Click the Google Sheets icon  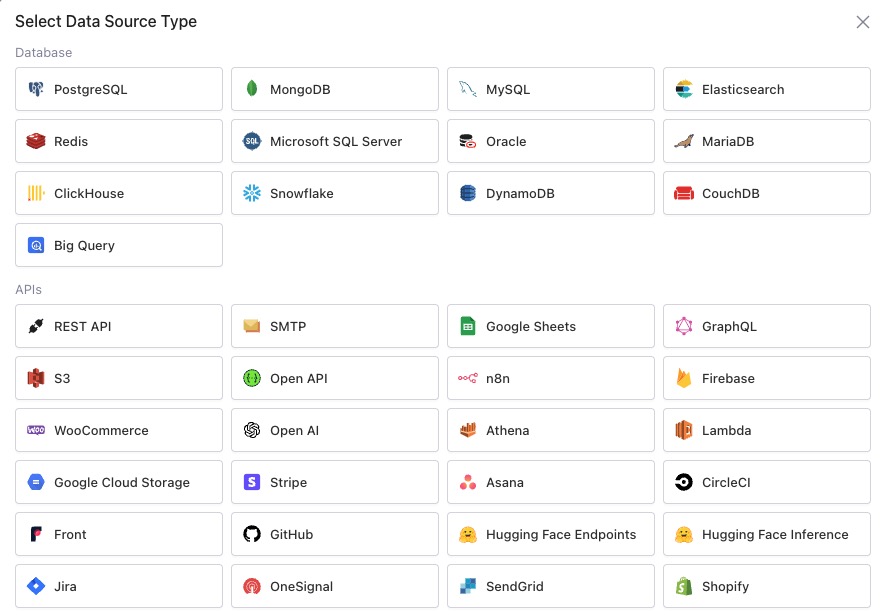coord(468,327)
